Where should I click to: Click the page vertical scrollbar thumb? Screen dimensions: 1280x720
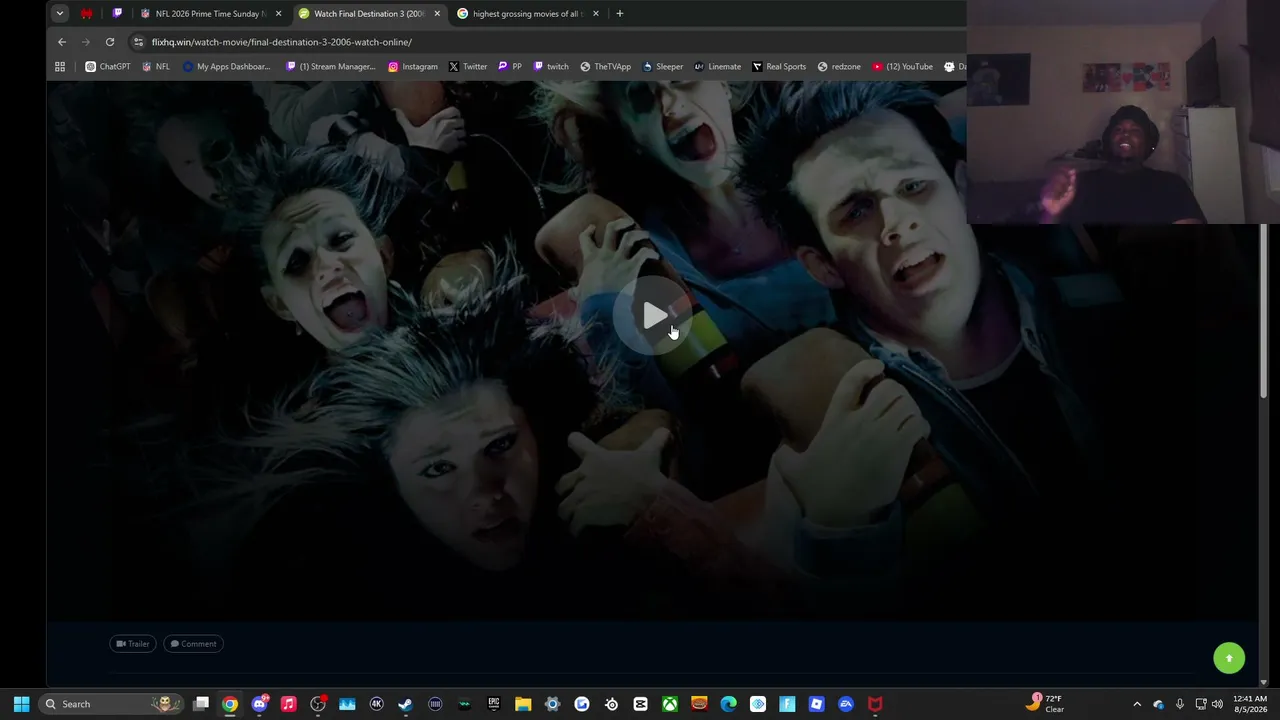(1263, 310)
